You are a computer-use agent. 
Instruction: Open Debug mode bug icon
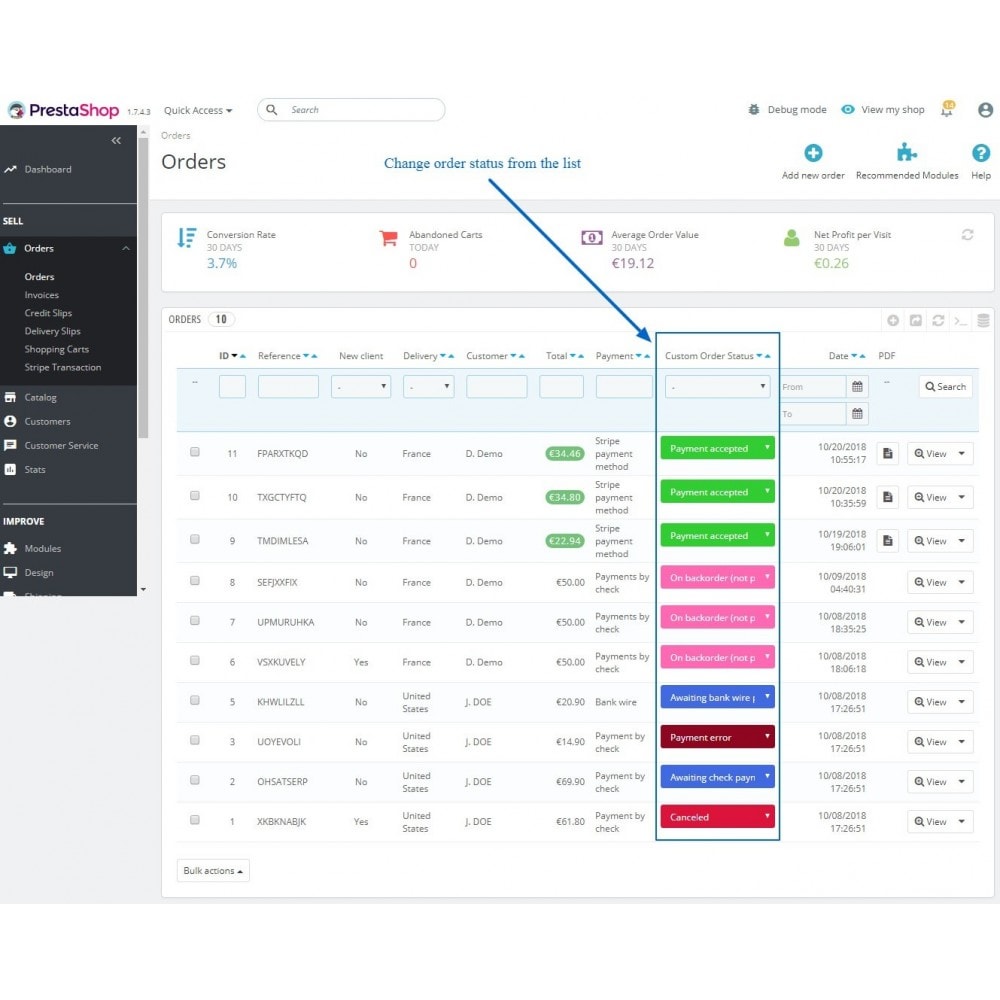753,110
